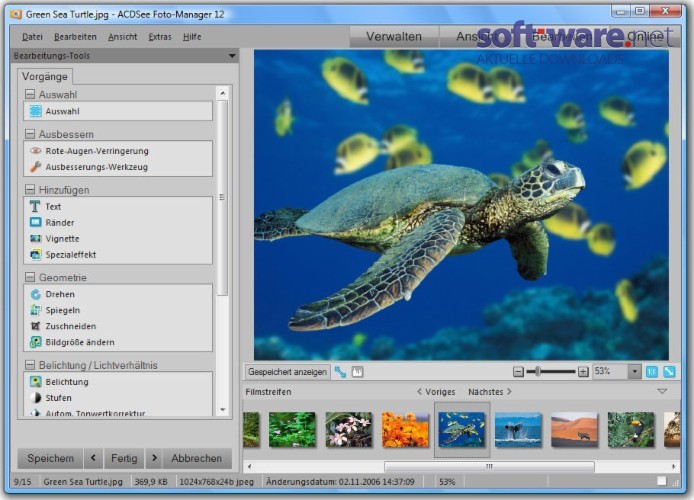Open the Bildgröße ändern icon
The width and height of the screenshot is (694, 500).
click(35, 342)
